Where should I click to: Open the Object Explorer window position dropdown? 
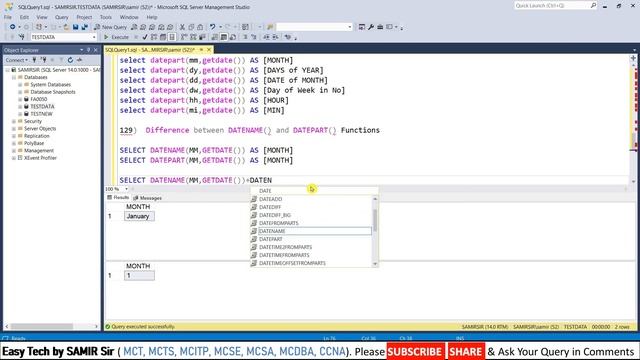point(81,50)
